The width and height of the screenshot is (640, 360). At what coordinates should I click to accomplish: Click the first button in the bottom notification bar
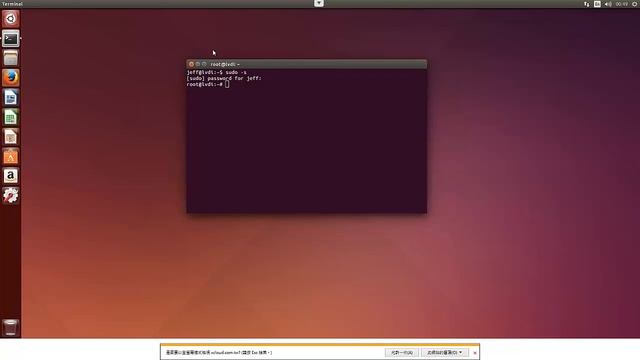402,352
